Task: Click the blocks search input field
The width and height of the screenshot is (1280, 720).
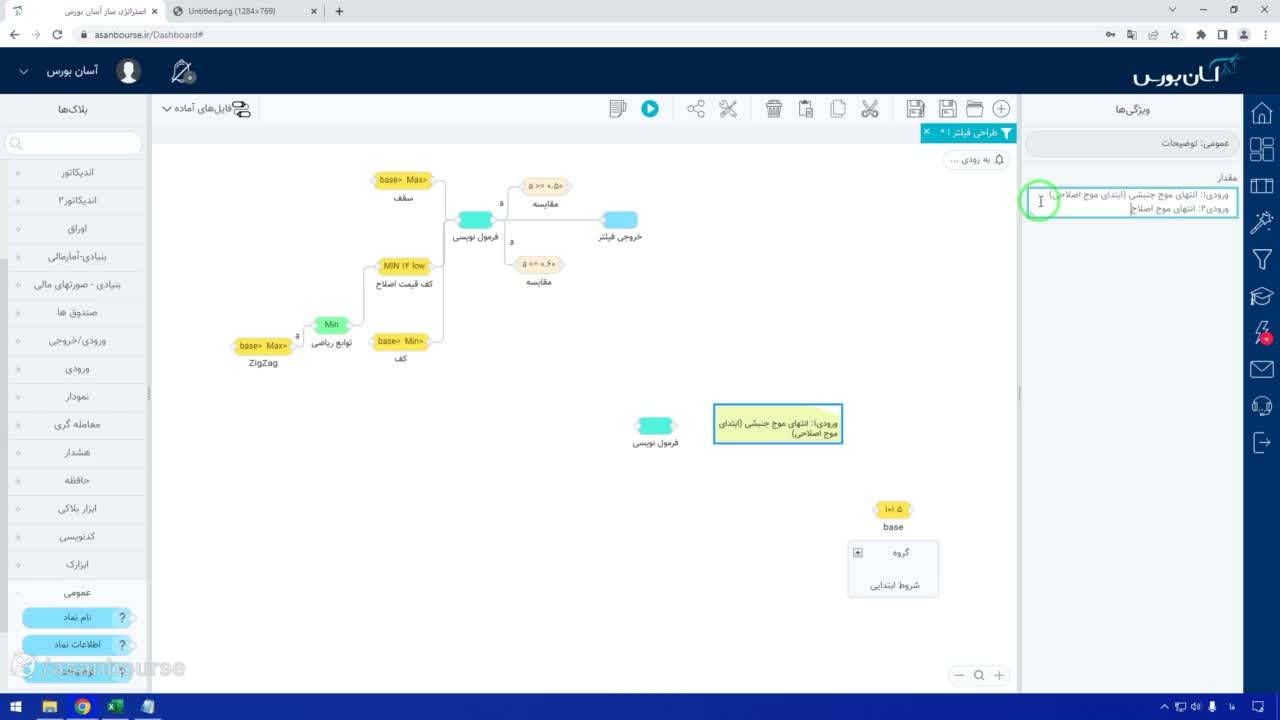Action: point(74,144)
